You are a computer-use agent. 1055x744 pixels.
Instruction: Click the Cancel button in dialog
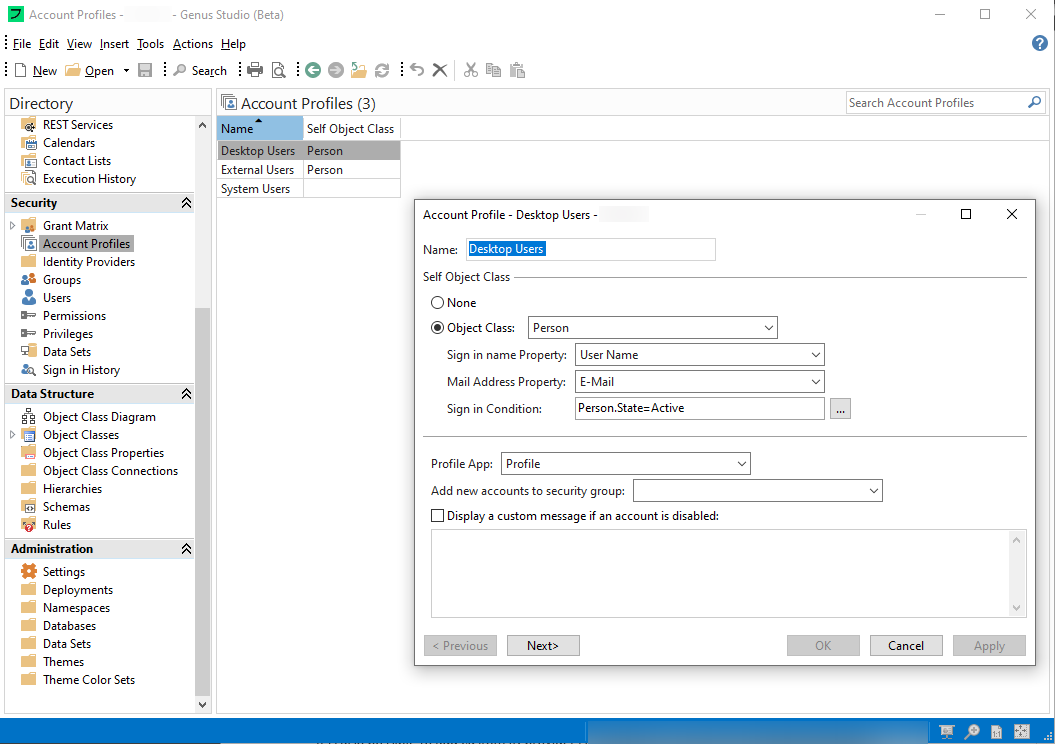point(906,646)
